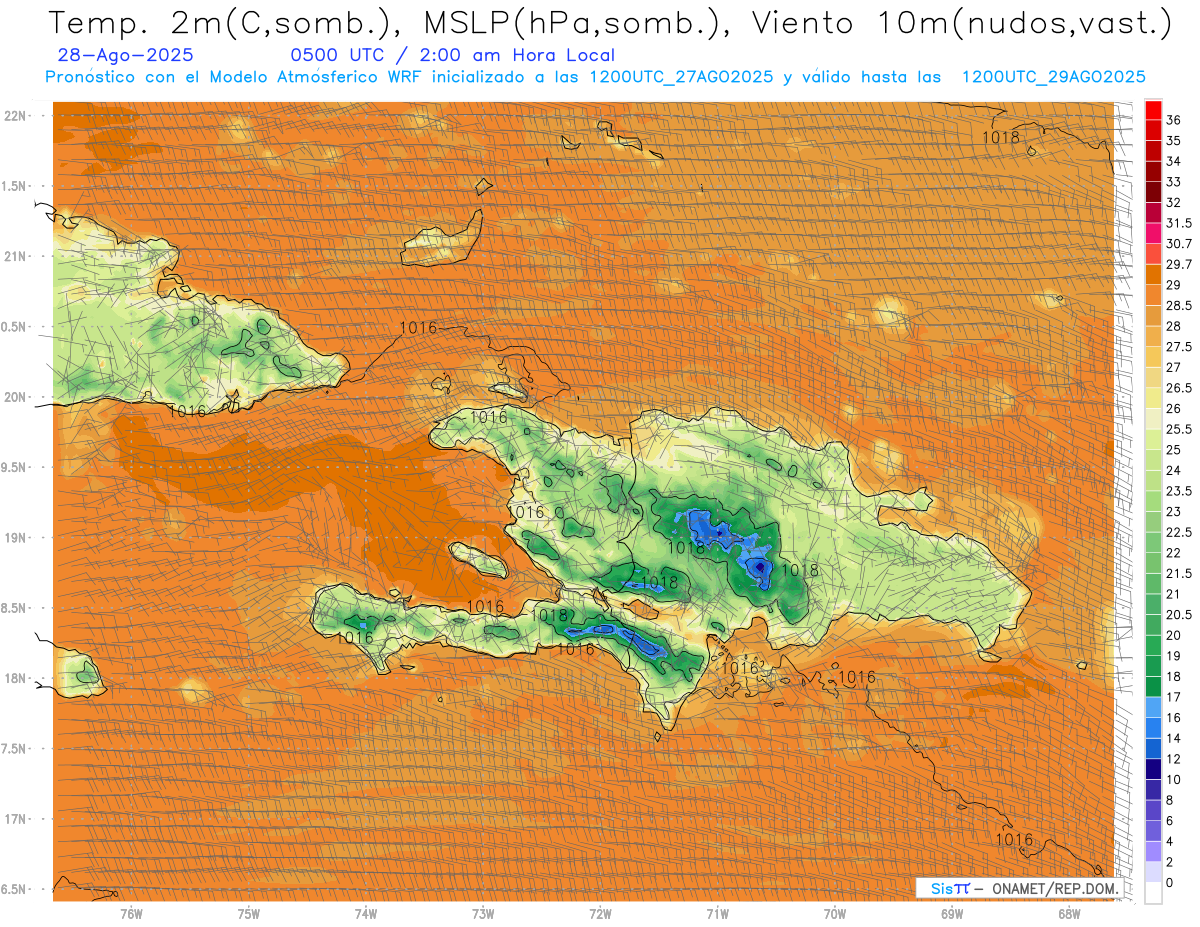Select the orange swatch between 29 and 29.7
Screen dimensions: 1200x927
(x=1153, y=274)
